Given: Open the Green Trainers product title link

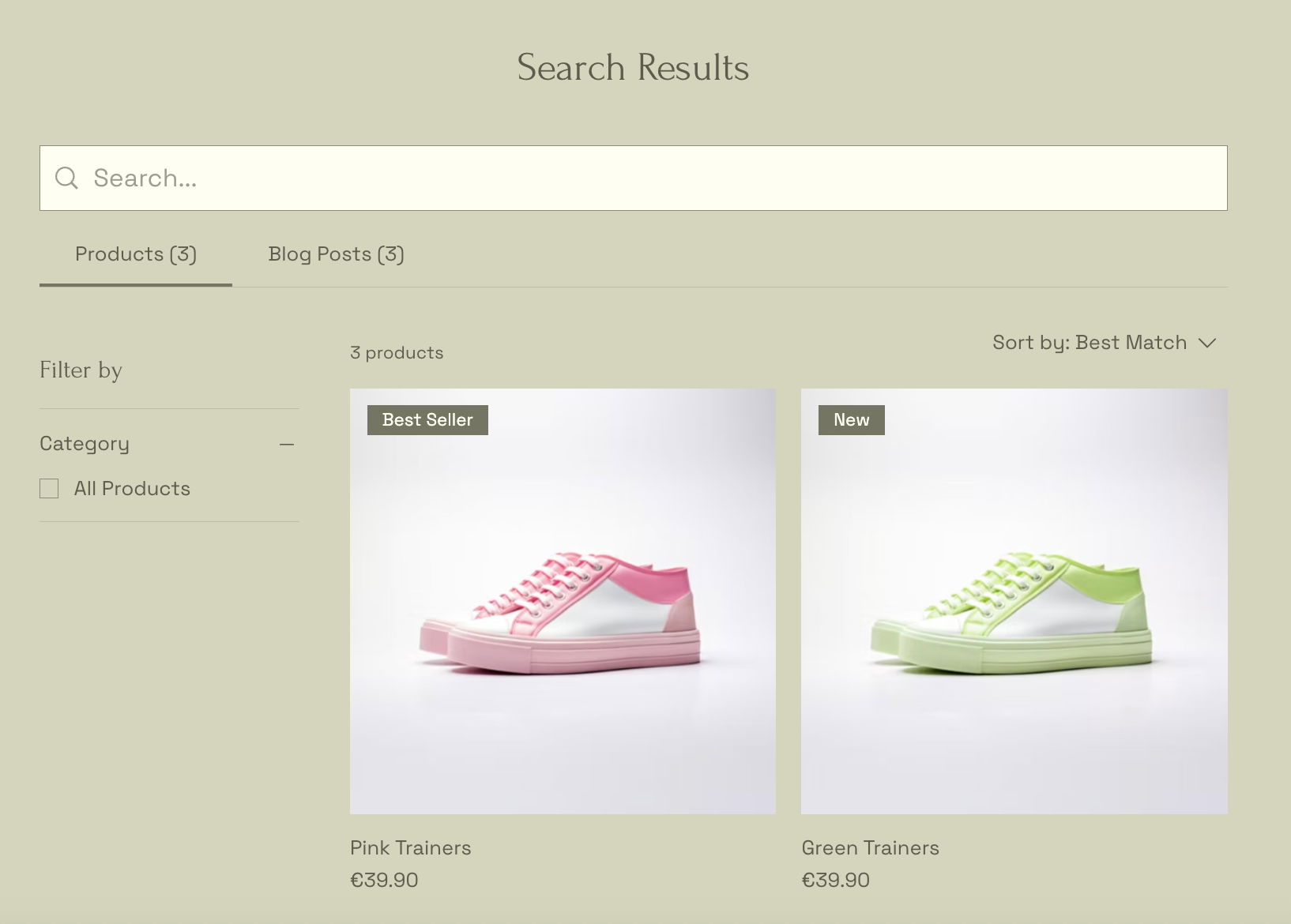Looking at the screenshot, I should click(870, 847).
